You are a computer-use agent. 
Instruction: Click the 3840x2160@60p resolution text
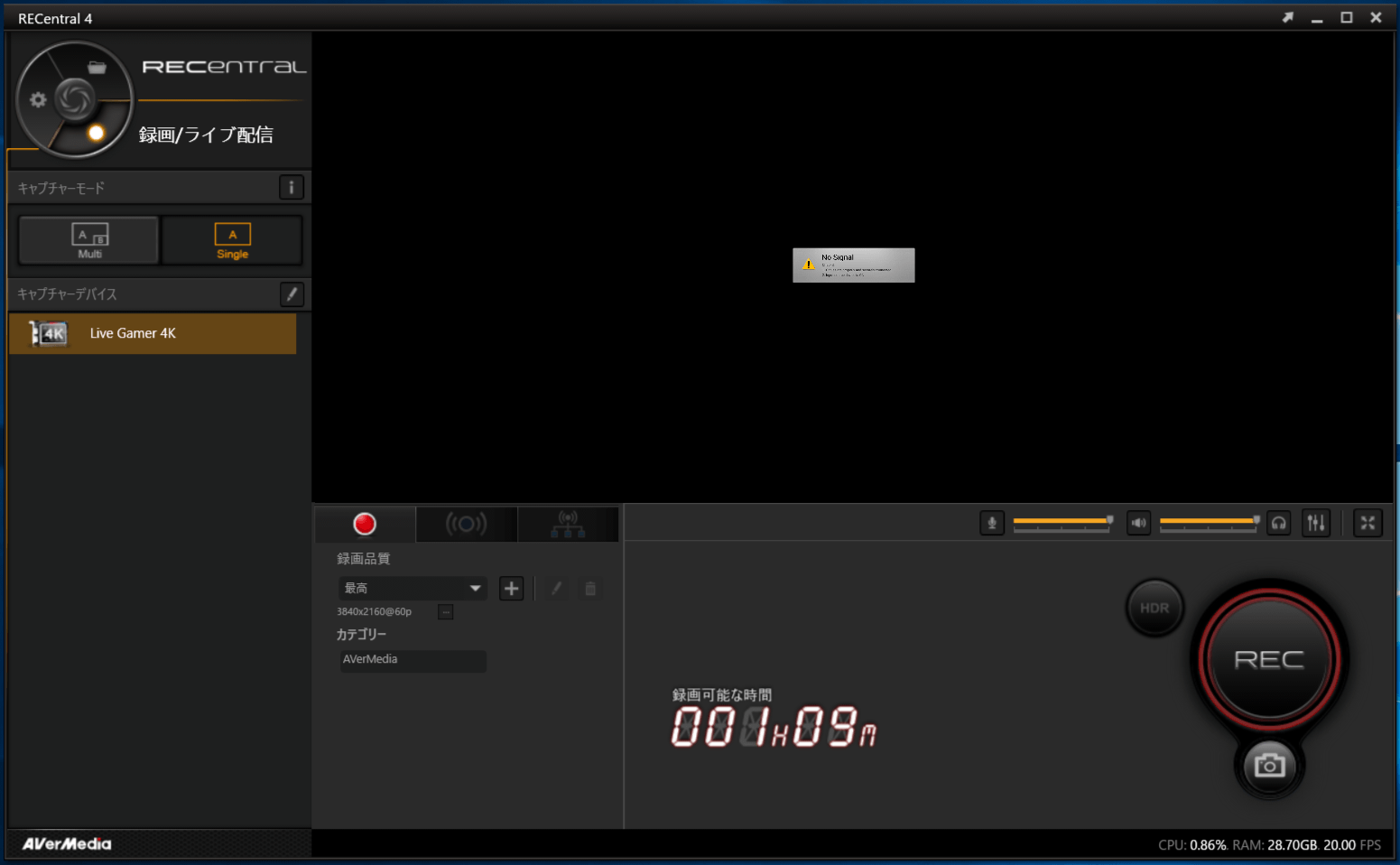click(374, 612)
